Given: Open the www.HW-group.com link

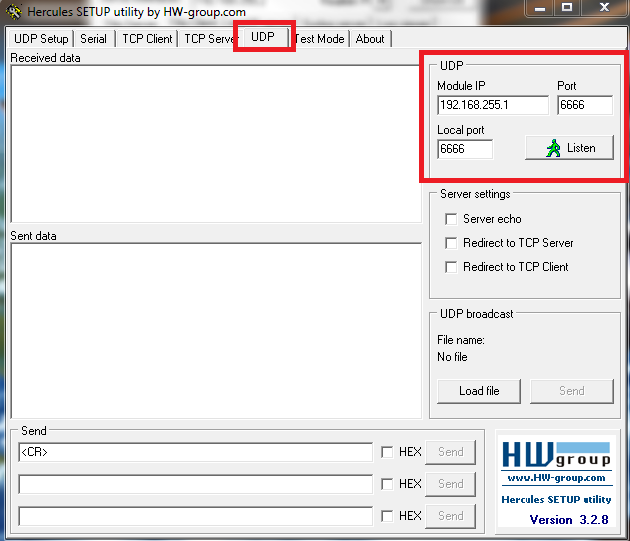Looking at the screenshot, I should pyautogui.click(x=556, y=478).
